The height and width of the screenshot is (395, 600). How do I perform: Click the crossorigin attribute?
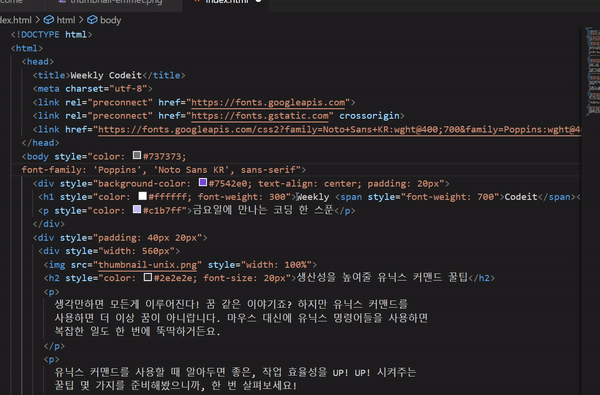pyautogui.click(x=369, y=116)
